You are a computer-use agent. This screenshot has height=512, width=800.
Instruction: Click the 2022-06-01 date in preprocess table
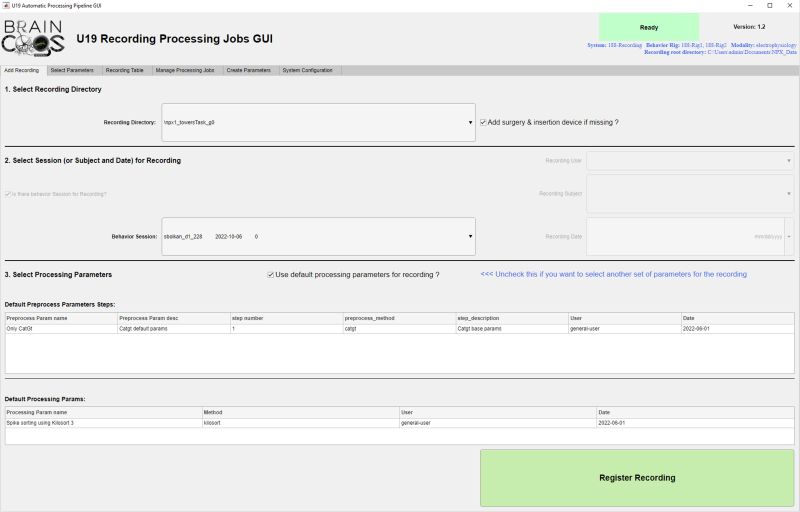point(738,329)
